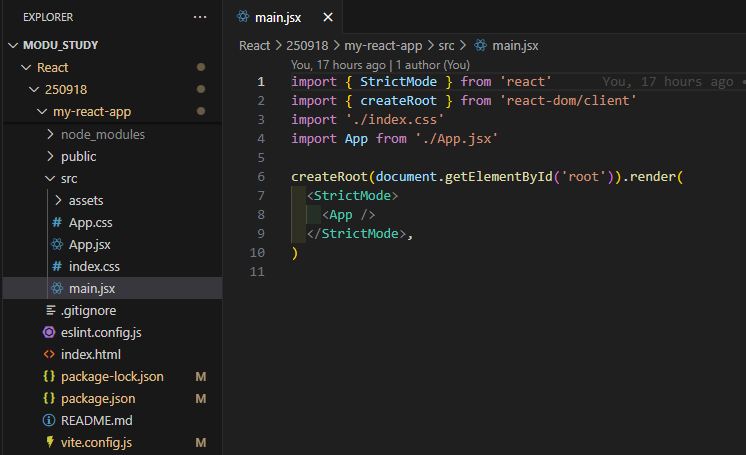The image size is (746, 455).
Task: Collapse the src folder chevron
Action: point(50,178)
